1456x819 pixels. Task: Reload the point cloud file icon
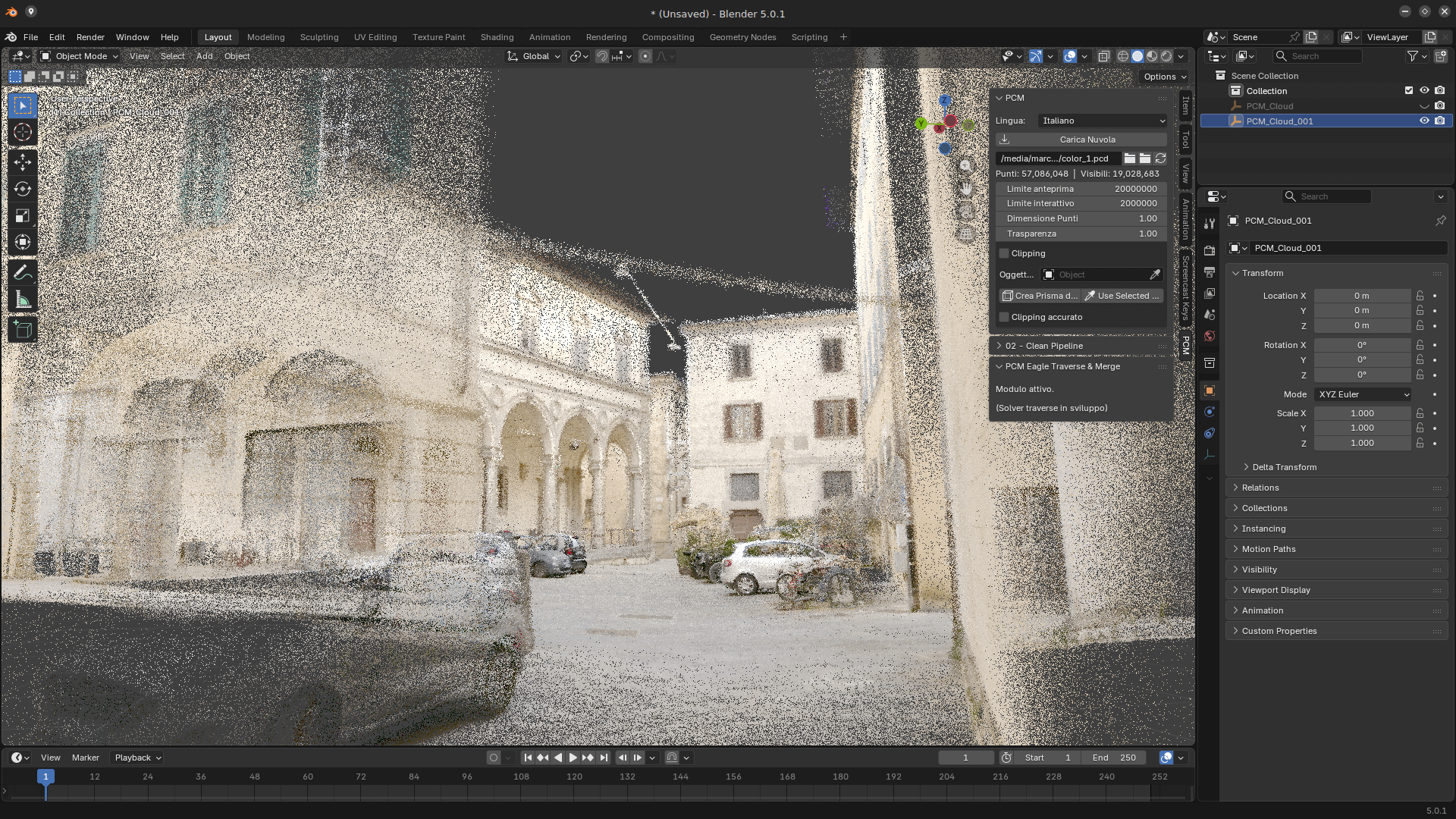(1160, 158)
